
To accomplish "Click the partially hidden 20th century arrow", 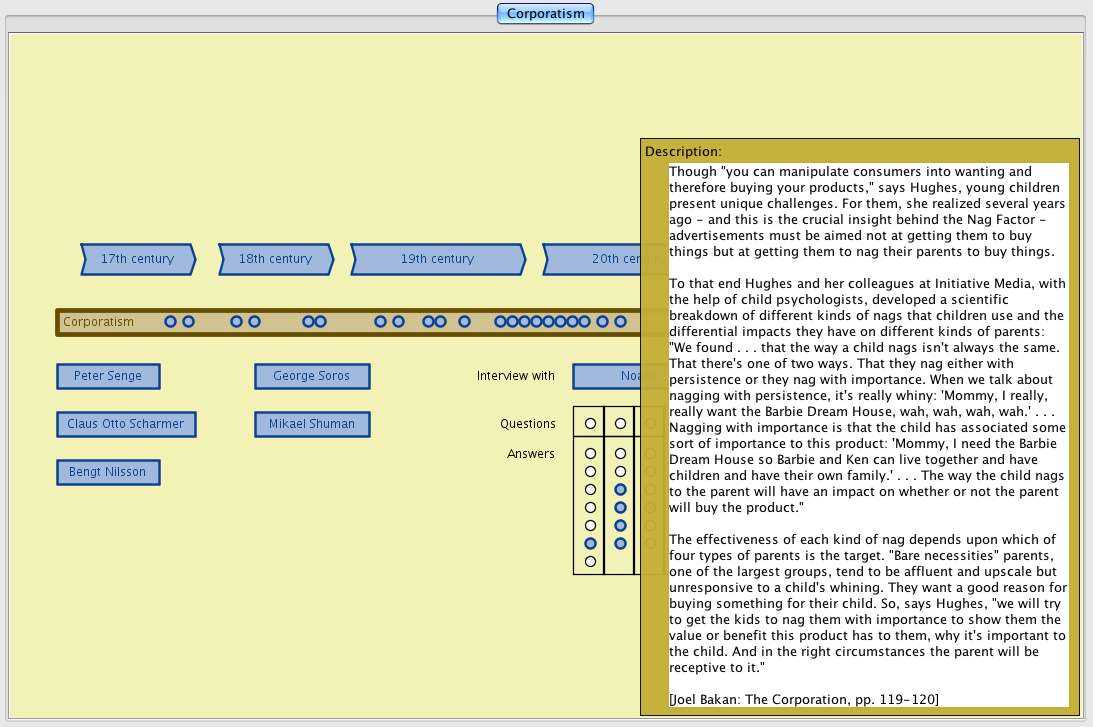I will [595, 259].
